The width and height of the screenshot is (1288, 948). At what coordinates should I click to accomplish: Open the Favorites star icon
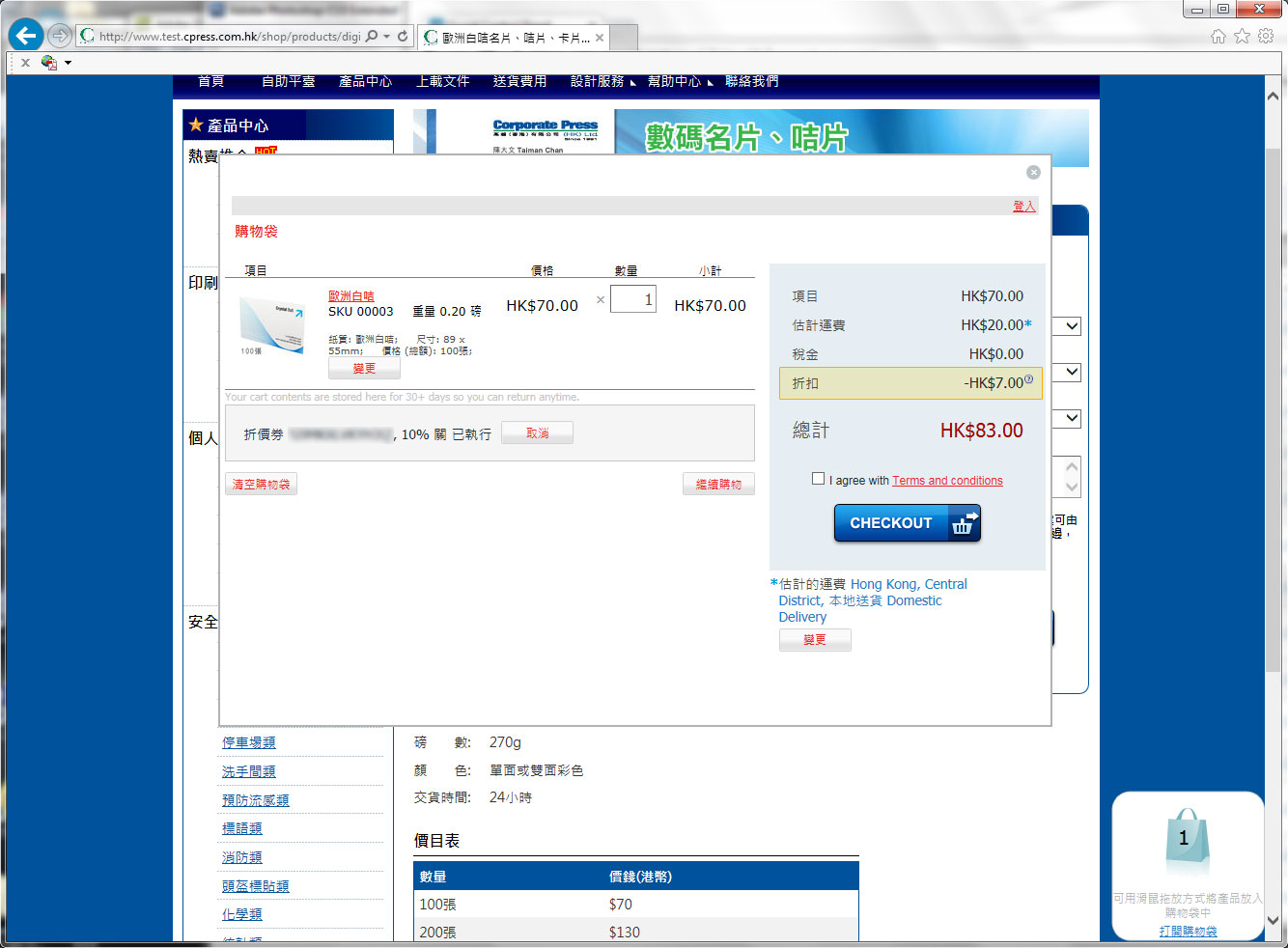(1242, 37)
